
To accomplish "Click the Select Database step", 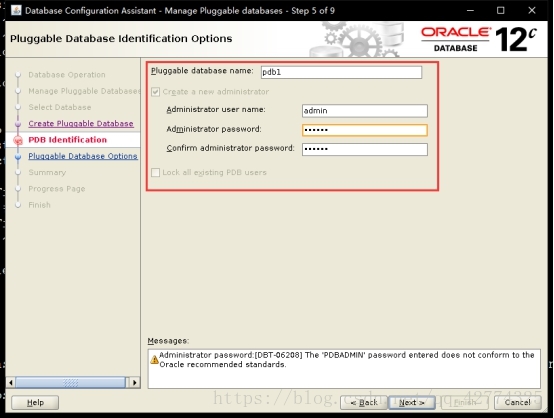I will (x=60, y=107).
